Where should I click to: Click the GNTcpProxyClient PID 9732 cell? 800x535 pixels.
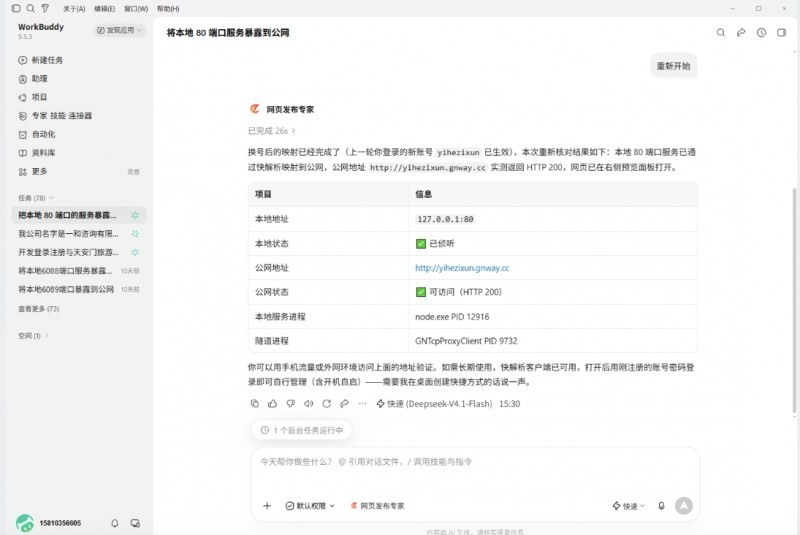click(x=466, y=341)
